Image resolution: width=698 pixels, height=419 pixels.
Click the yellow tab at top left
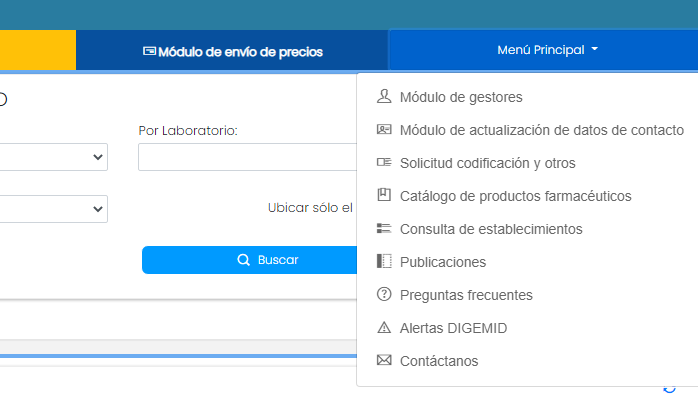38,50
